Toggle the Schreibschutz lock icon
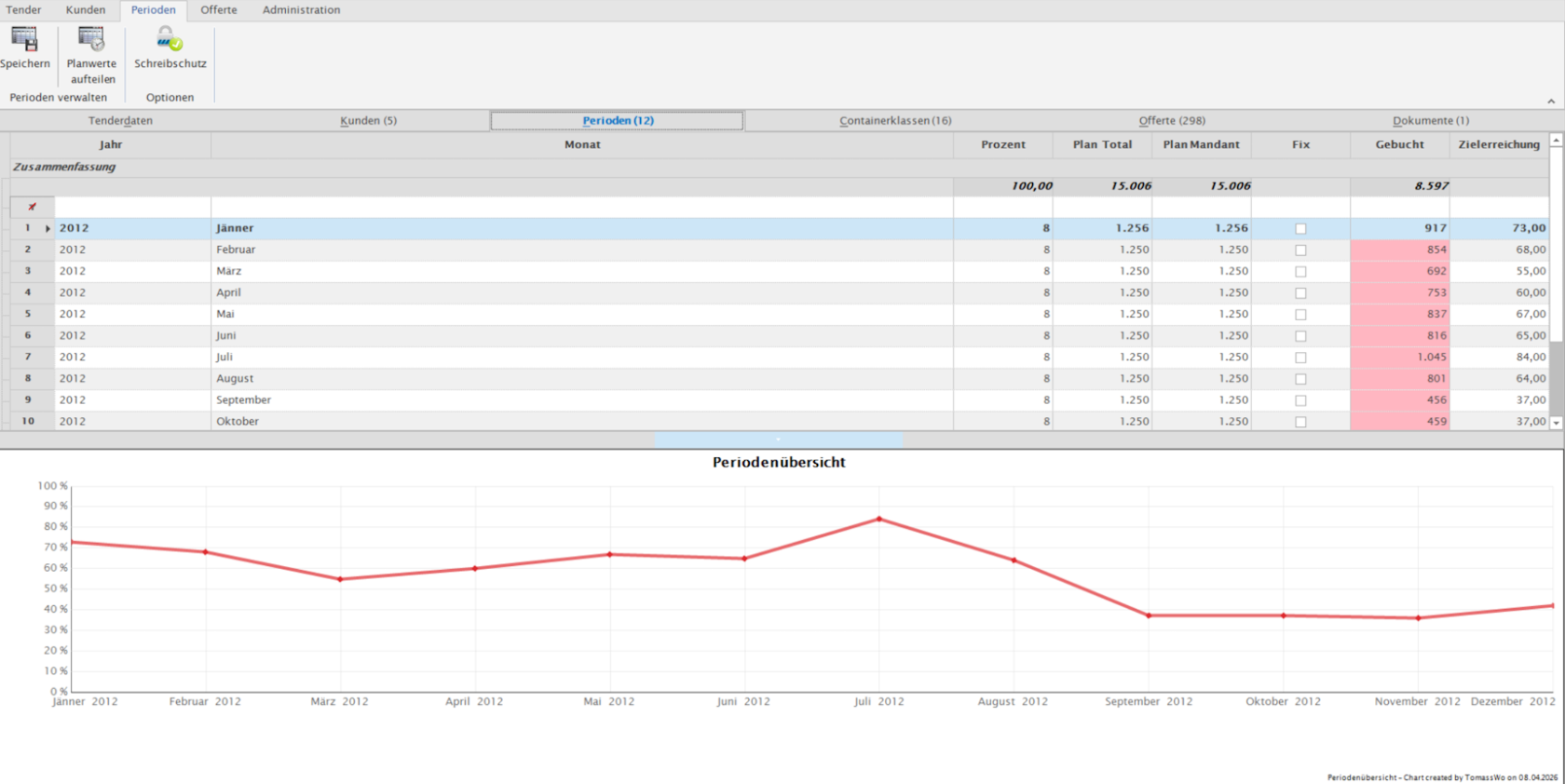The image size is (1565, 784). coord(170,39)
